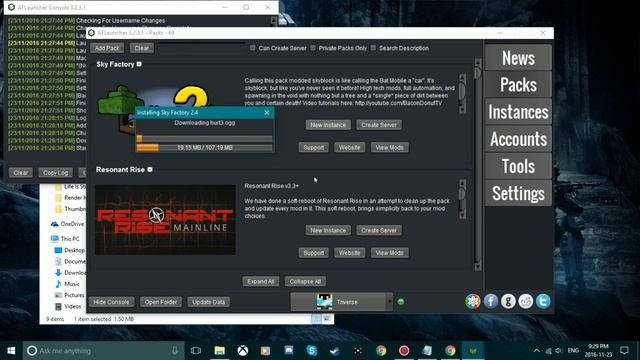
Task: Select Music folder in File Explorer sidebar
Action: point(67,284)
